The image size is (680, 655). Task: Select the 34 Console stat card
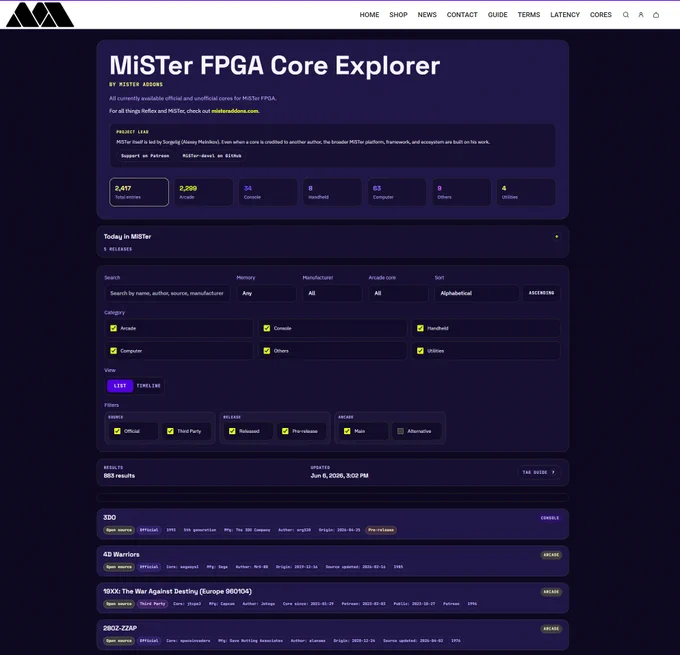[x=268, y=192]
